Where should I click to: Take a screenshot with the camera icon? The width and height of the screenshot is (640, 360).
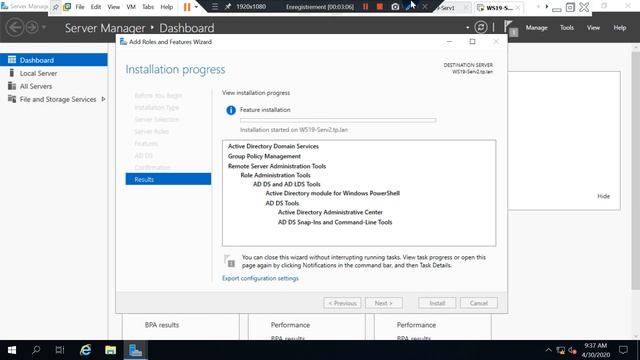[395, 7]
